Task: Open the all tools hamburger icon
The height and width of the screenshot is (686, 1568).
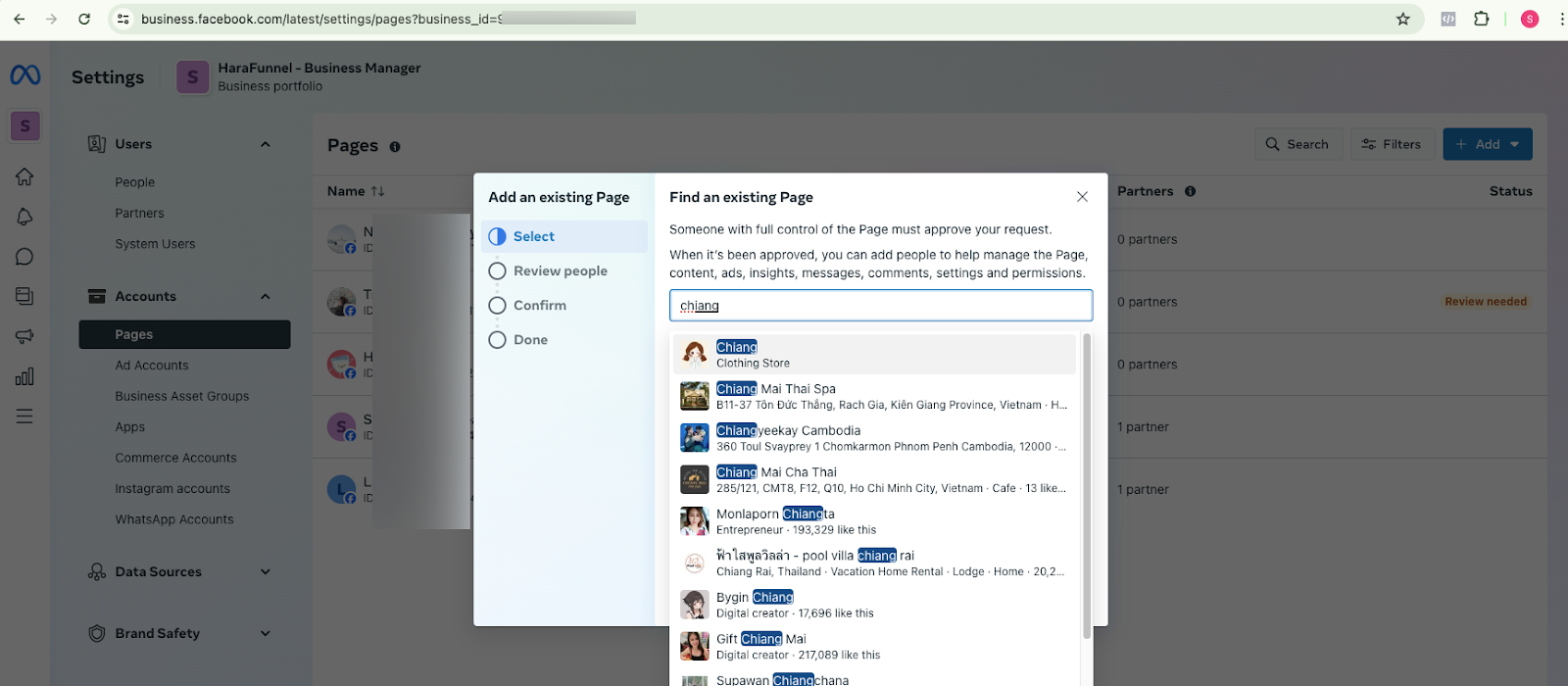Action: coord(24,416)
